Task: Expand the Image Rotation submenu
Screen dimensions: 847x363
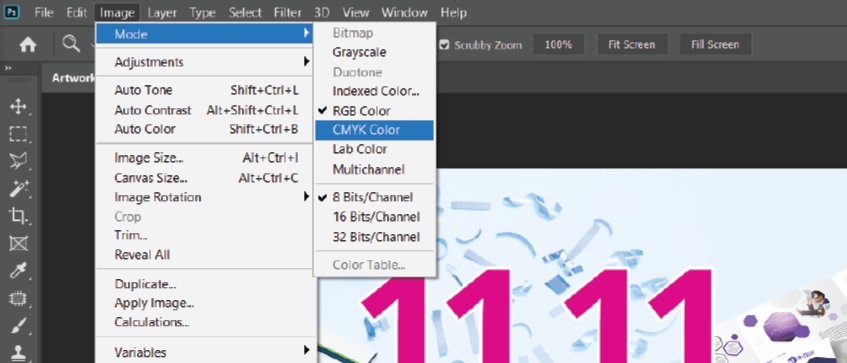Action: coord(206,197)
